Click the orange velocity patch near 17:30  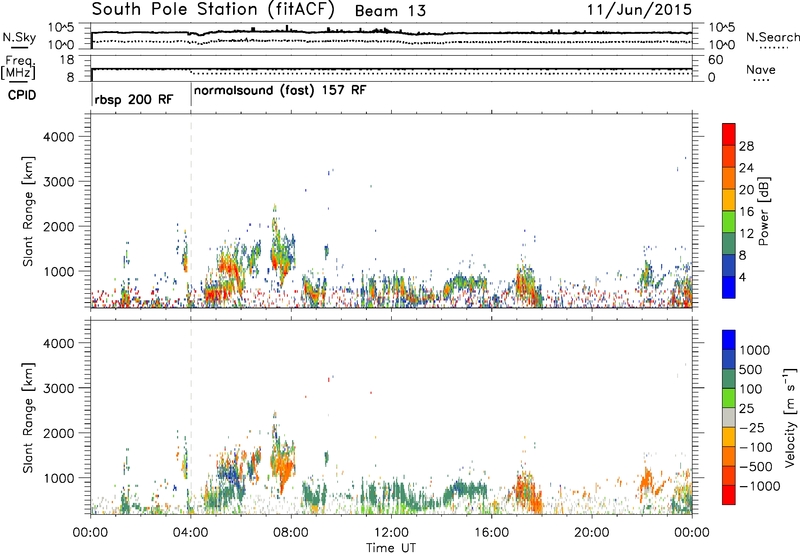(x=528, y=492)
